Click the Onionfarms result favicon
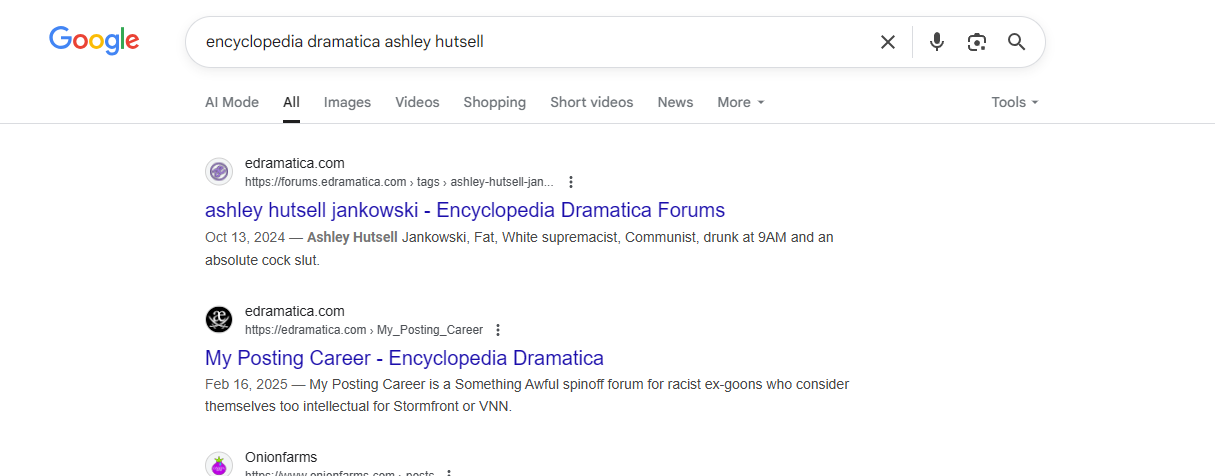This screenshot has height=476, width=1215. point(219,465)
